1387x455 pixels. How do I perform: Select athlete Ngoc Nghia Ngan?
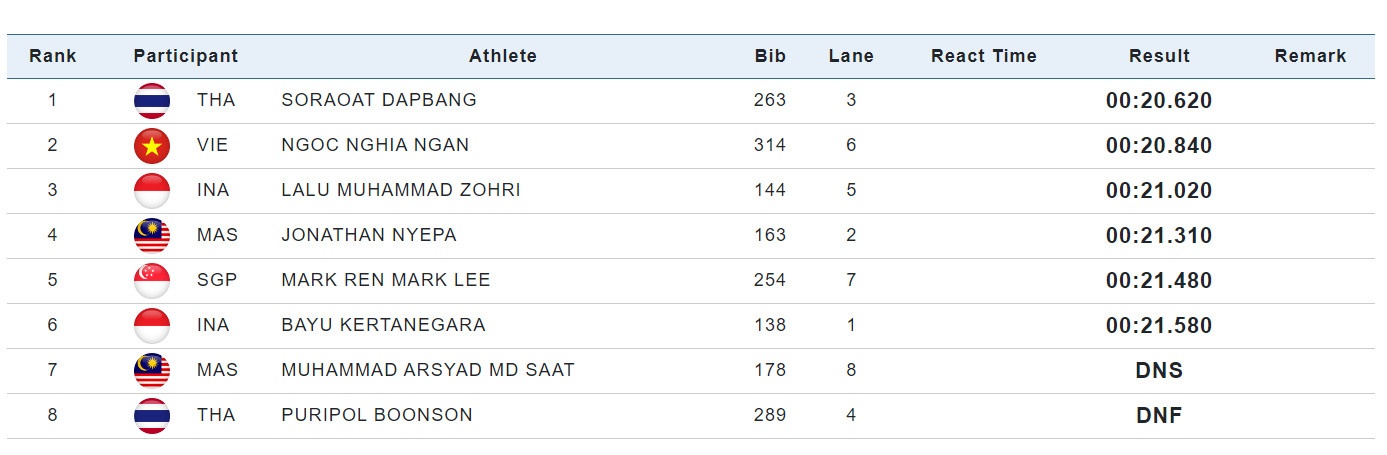(x=375, y=145)
